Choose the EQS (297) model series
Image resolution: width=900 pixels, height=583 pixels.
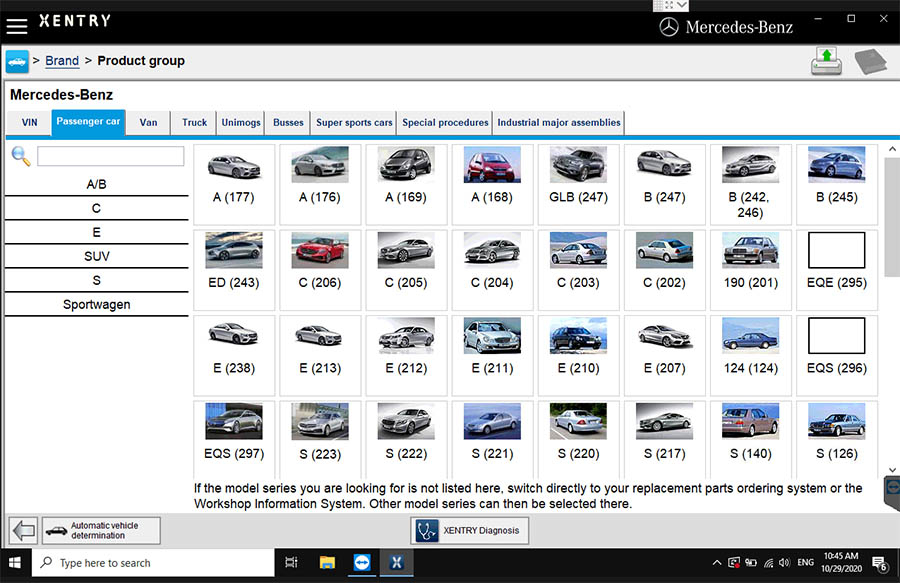234,432
